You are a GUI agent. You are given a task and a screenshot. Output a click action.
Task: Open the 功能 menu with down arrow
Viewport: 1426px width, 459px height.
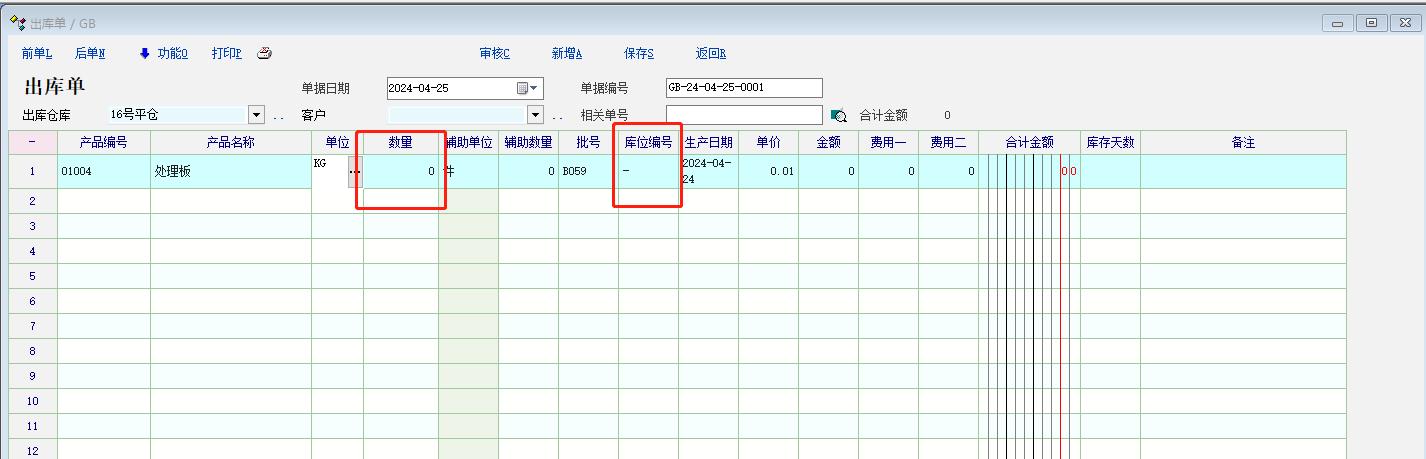pyautogui.click(x=165, y=54)
